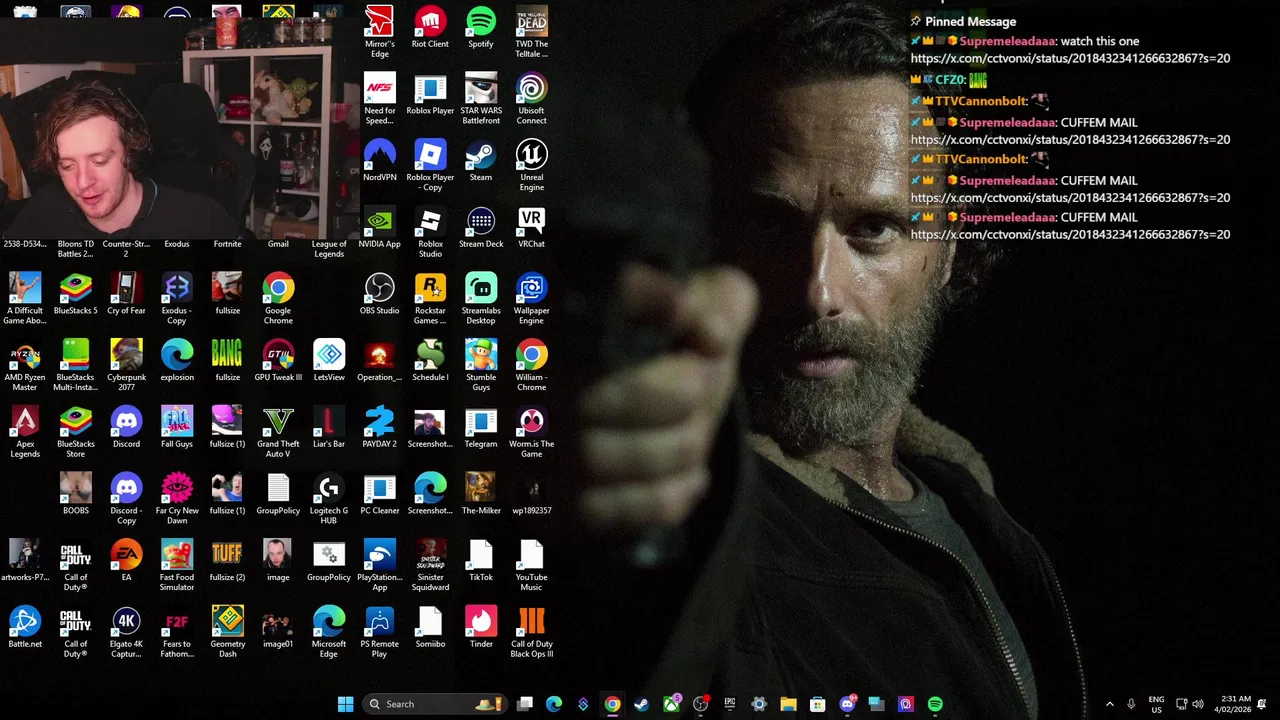The height and width of the screenshot is (720, 1280).
Task: Select The-Milker desktop icon
Action: 481,494
